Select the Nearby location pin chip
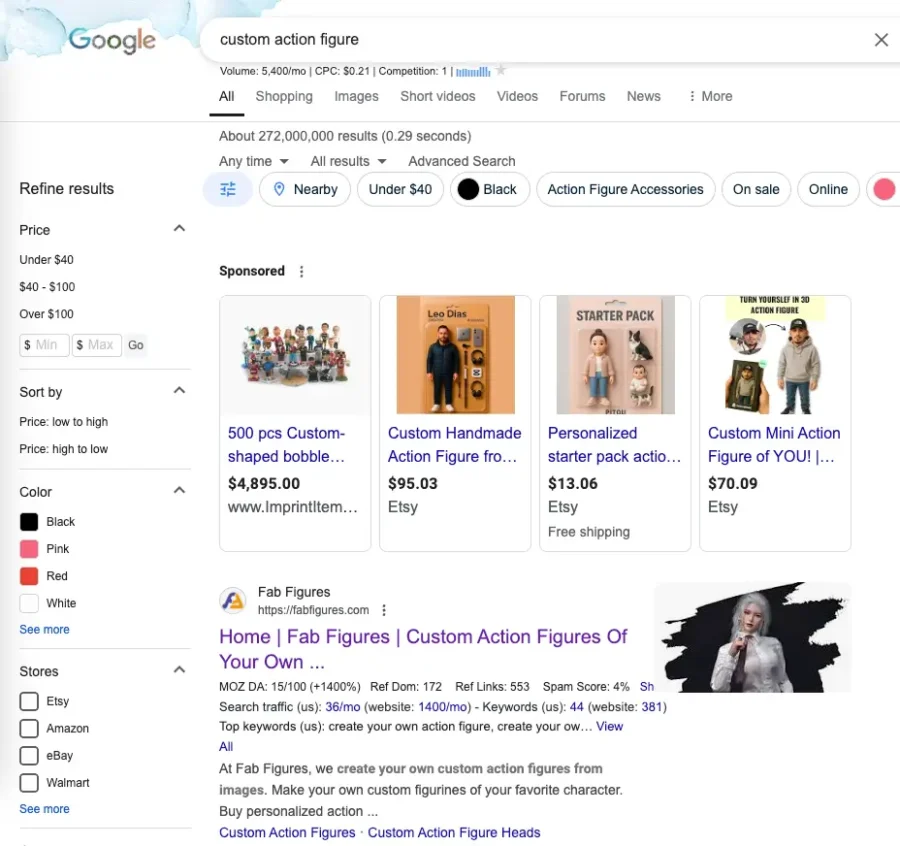This screenshot has height=846, width=900. click(x=305, y=189)
